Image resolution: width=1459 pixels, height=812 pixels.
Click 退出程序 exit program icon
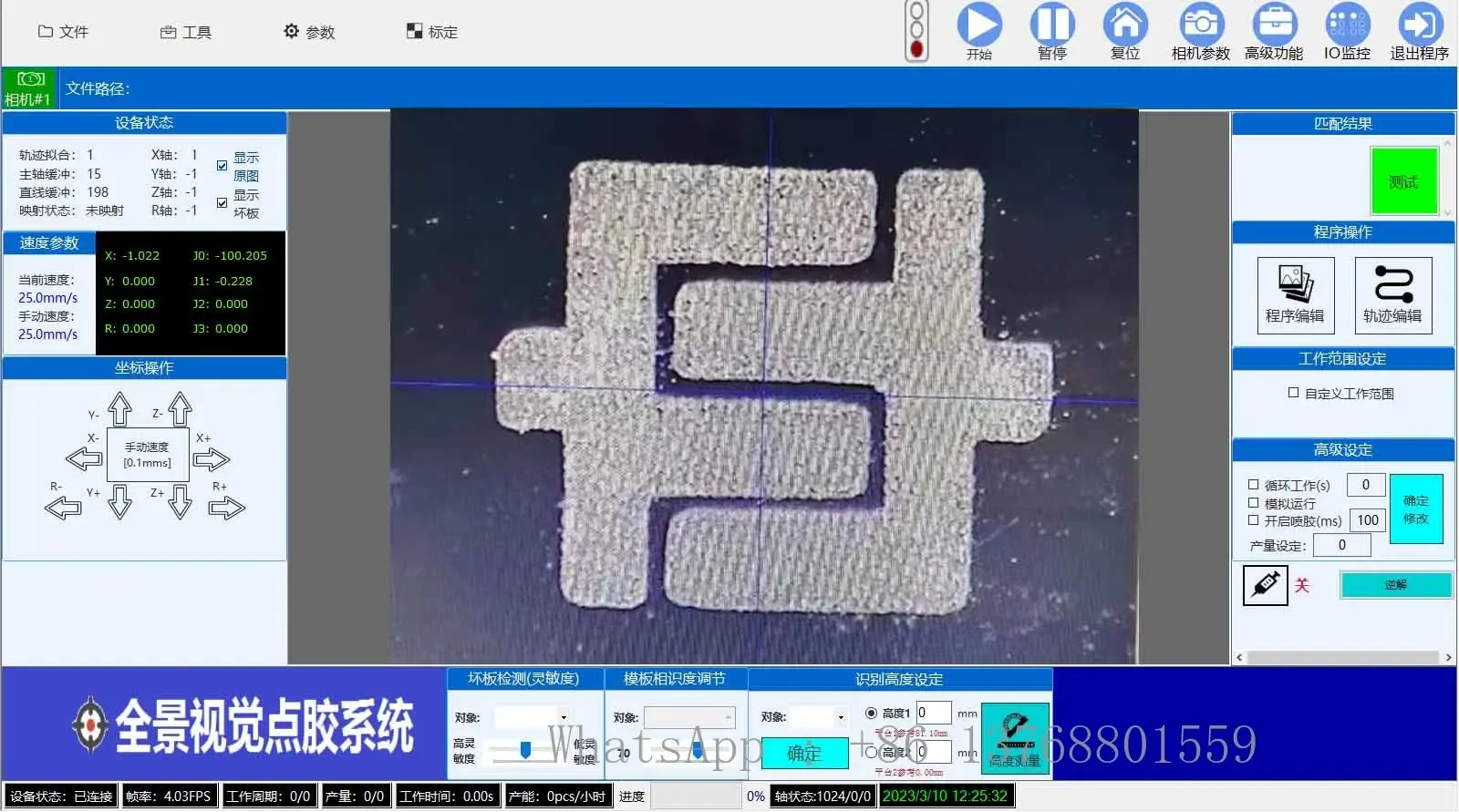pyautogui.click(x=1419, y=25)
